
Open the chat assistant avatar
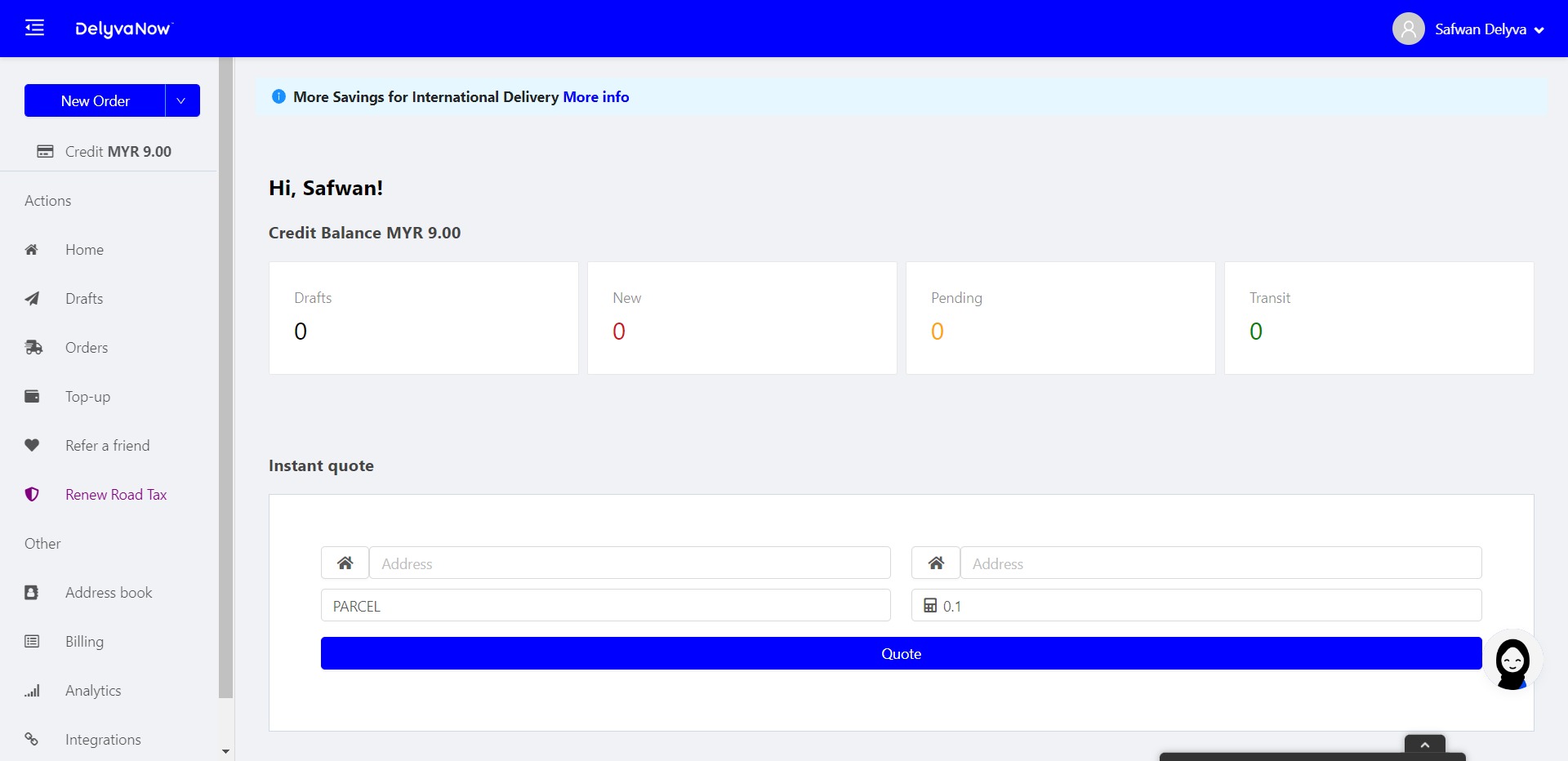click(x=1512, y=661)
